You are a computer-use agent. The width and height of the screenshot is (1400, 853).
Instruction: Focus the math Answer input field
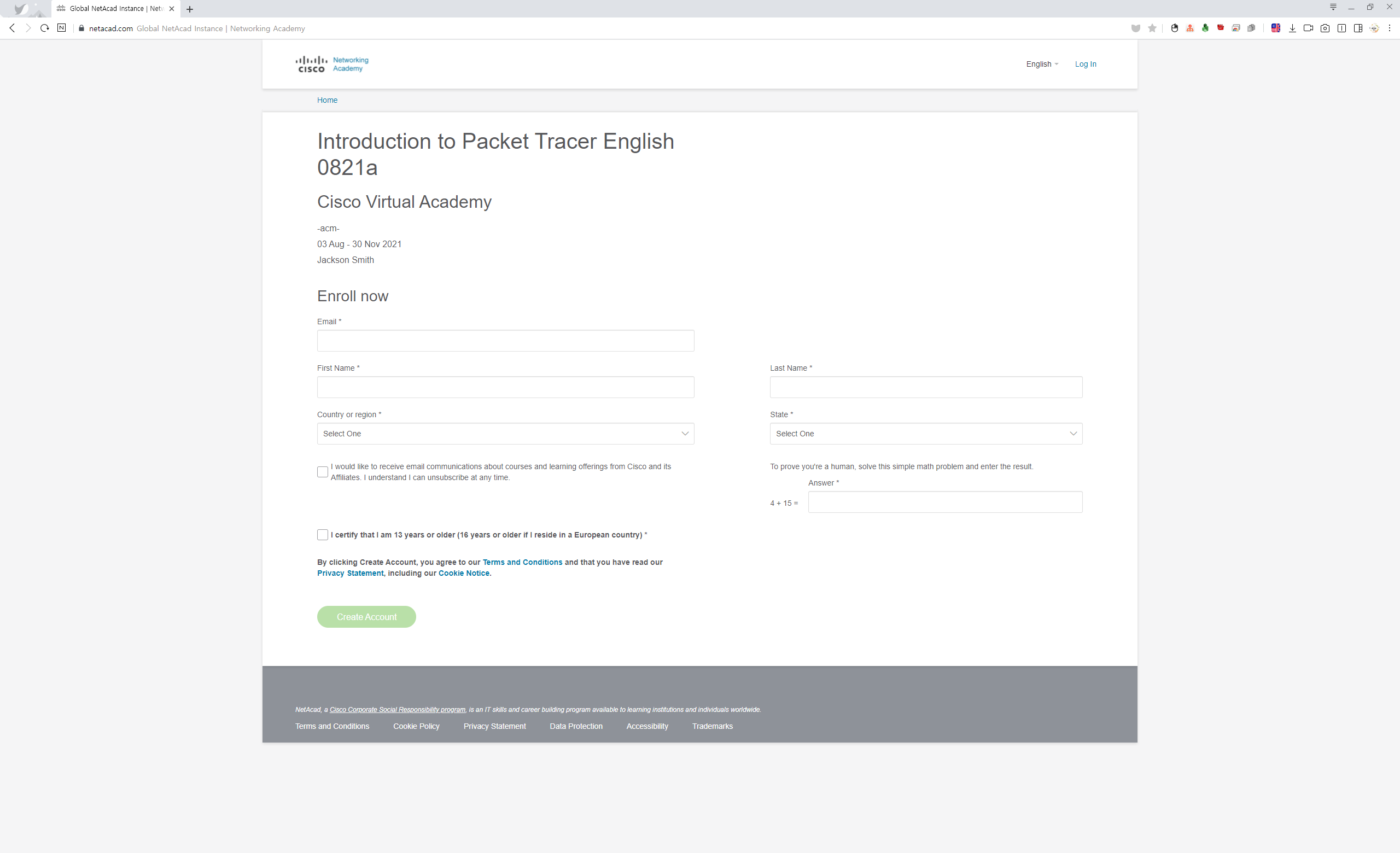click(x=945, y=502)
